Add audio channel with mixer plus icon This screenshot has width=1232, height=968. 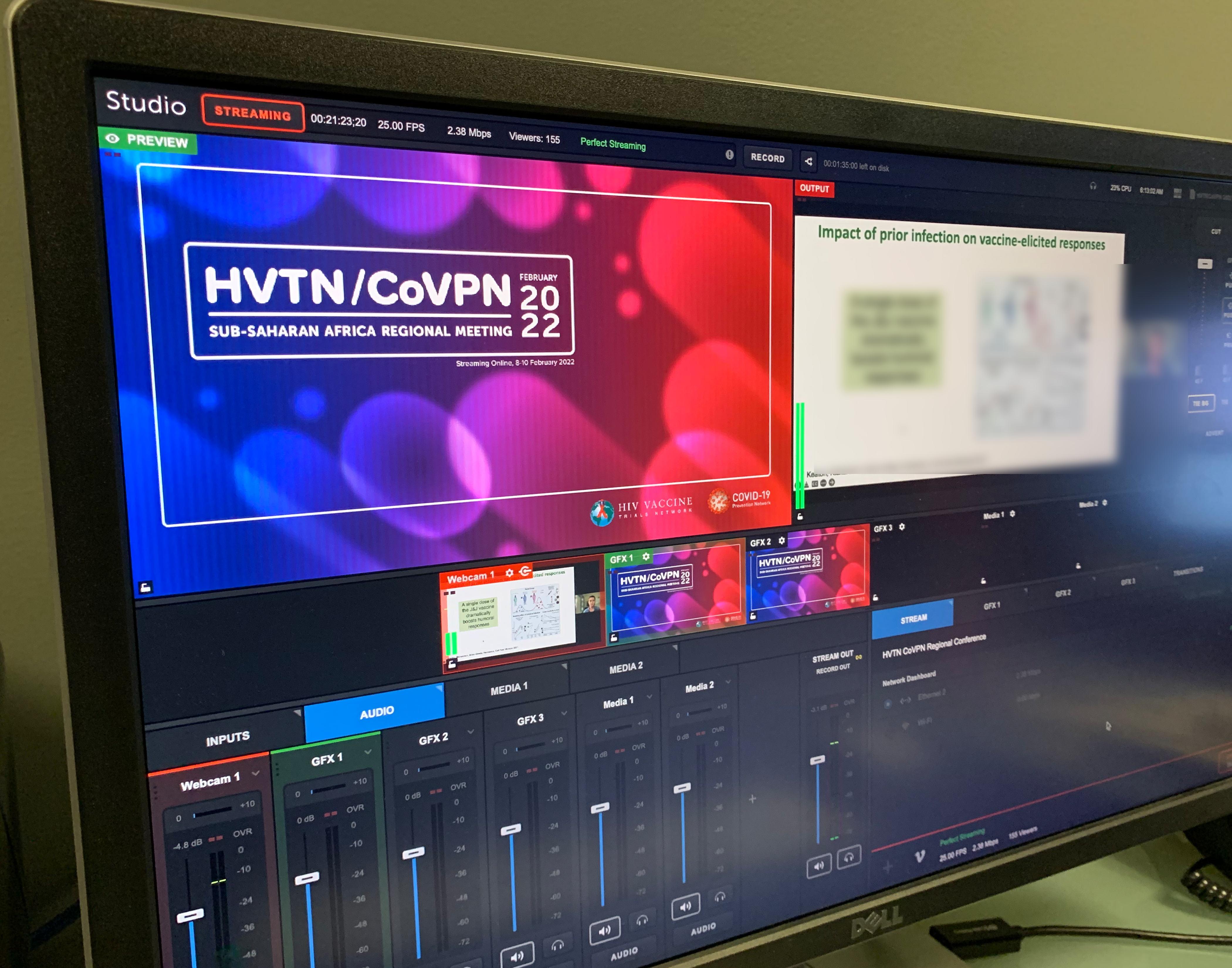point(752,798)
